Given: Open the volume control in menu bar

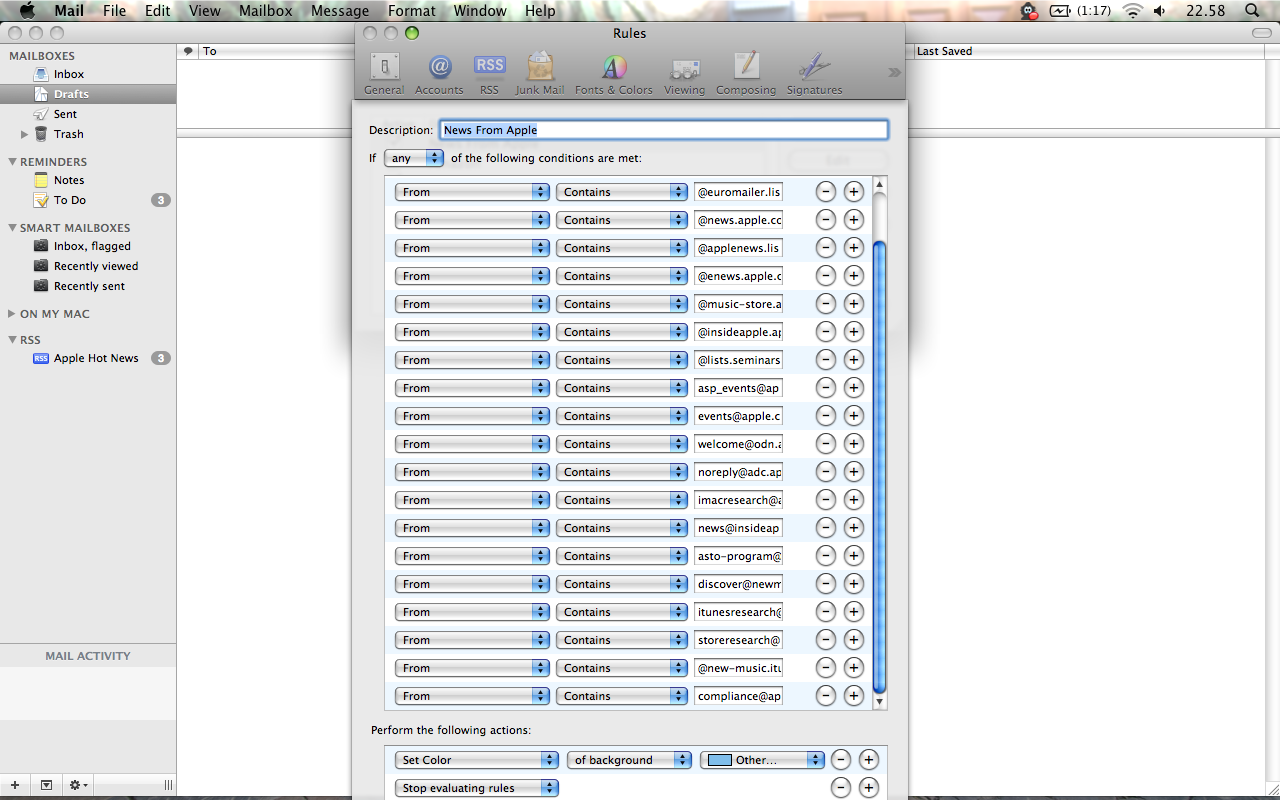Looking at the screenshot, I should pos(1159,11).
